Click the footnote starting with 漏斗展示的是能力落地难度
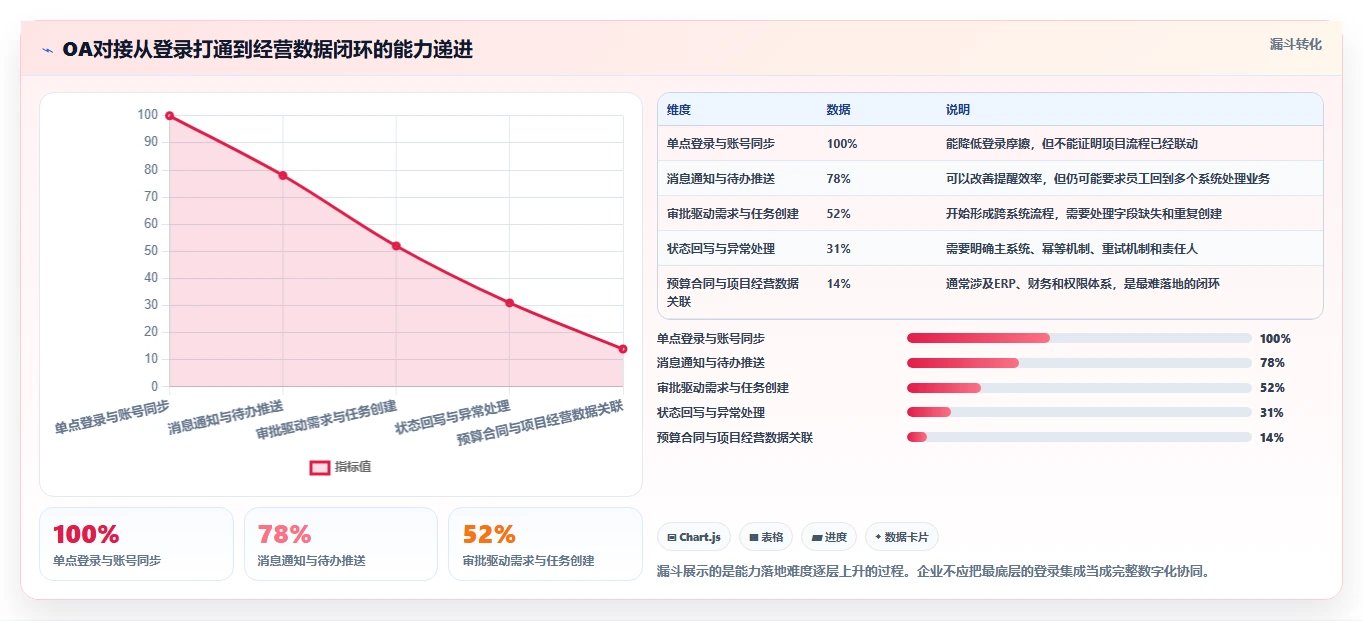The image size is (1363, 621). [933, 571]
